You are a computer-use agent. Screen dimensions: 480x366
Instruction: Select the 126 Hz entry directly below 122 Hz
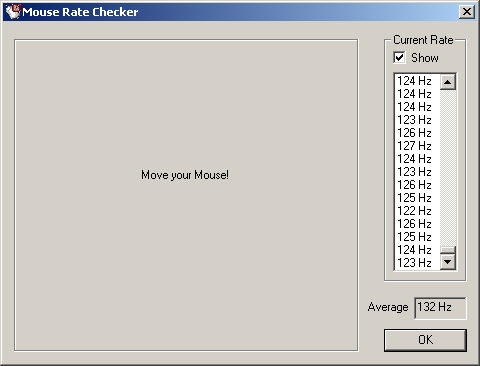[x=414, y=224]
